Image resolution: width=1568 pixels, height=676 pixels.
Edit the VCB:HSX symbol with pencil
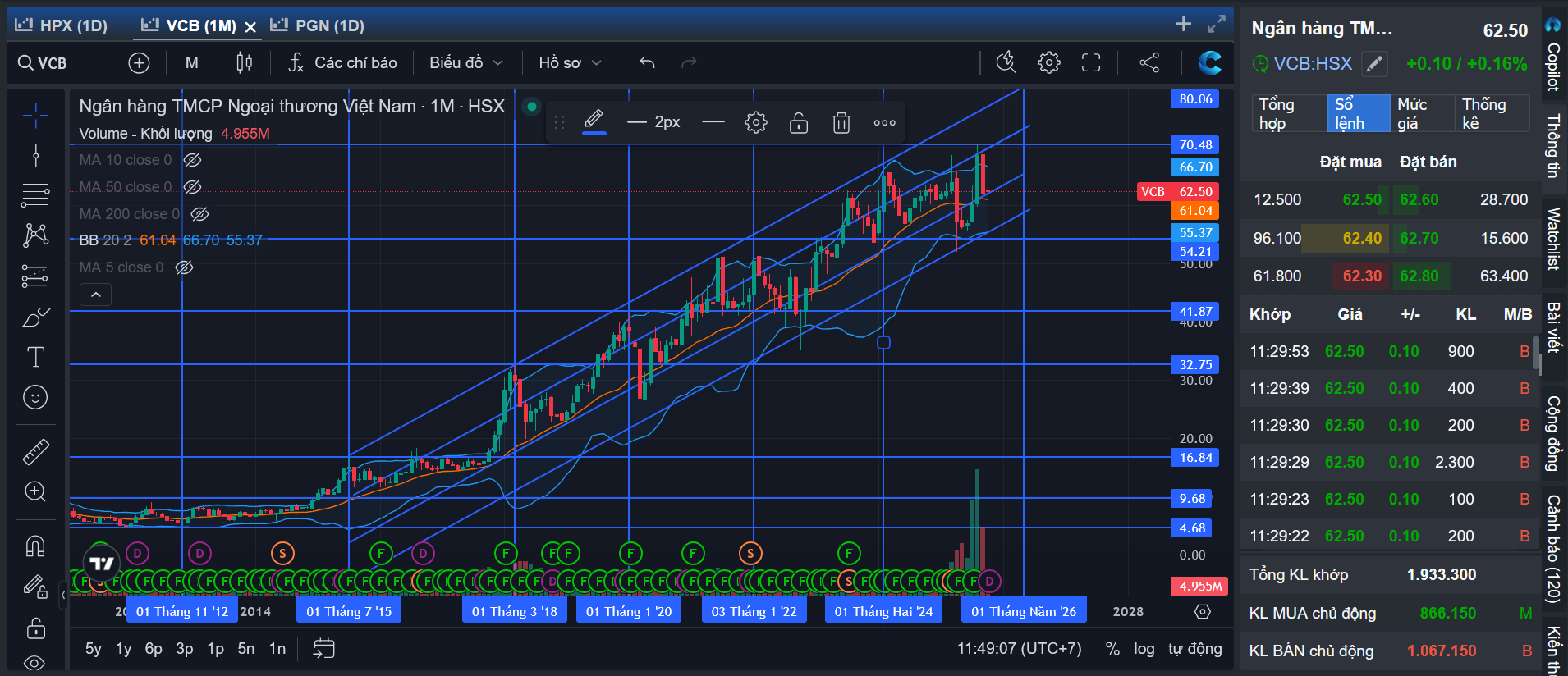point(1375,64)
